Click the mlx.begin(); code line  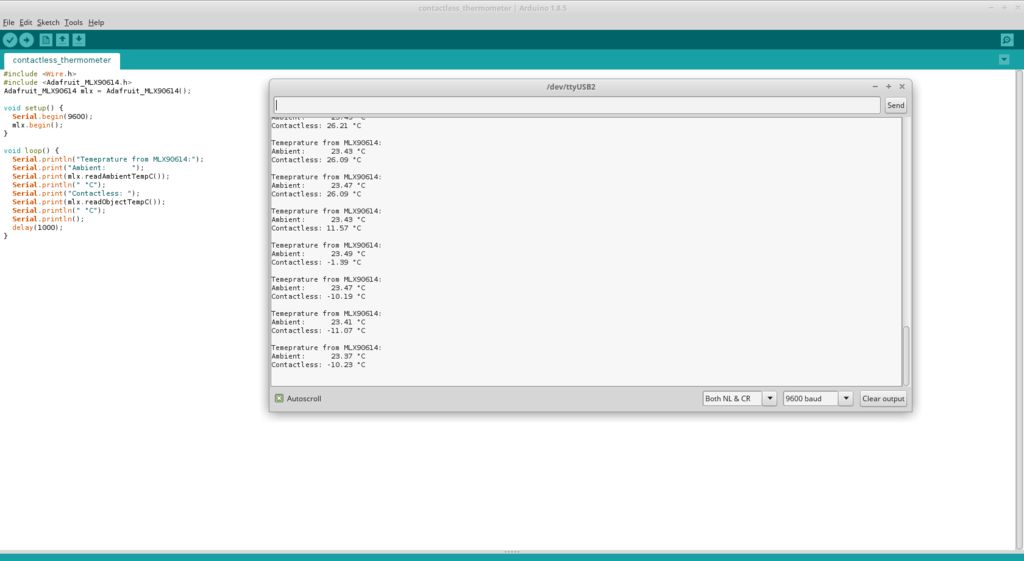coord(37,125)
